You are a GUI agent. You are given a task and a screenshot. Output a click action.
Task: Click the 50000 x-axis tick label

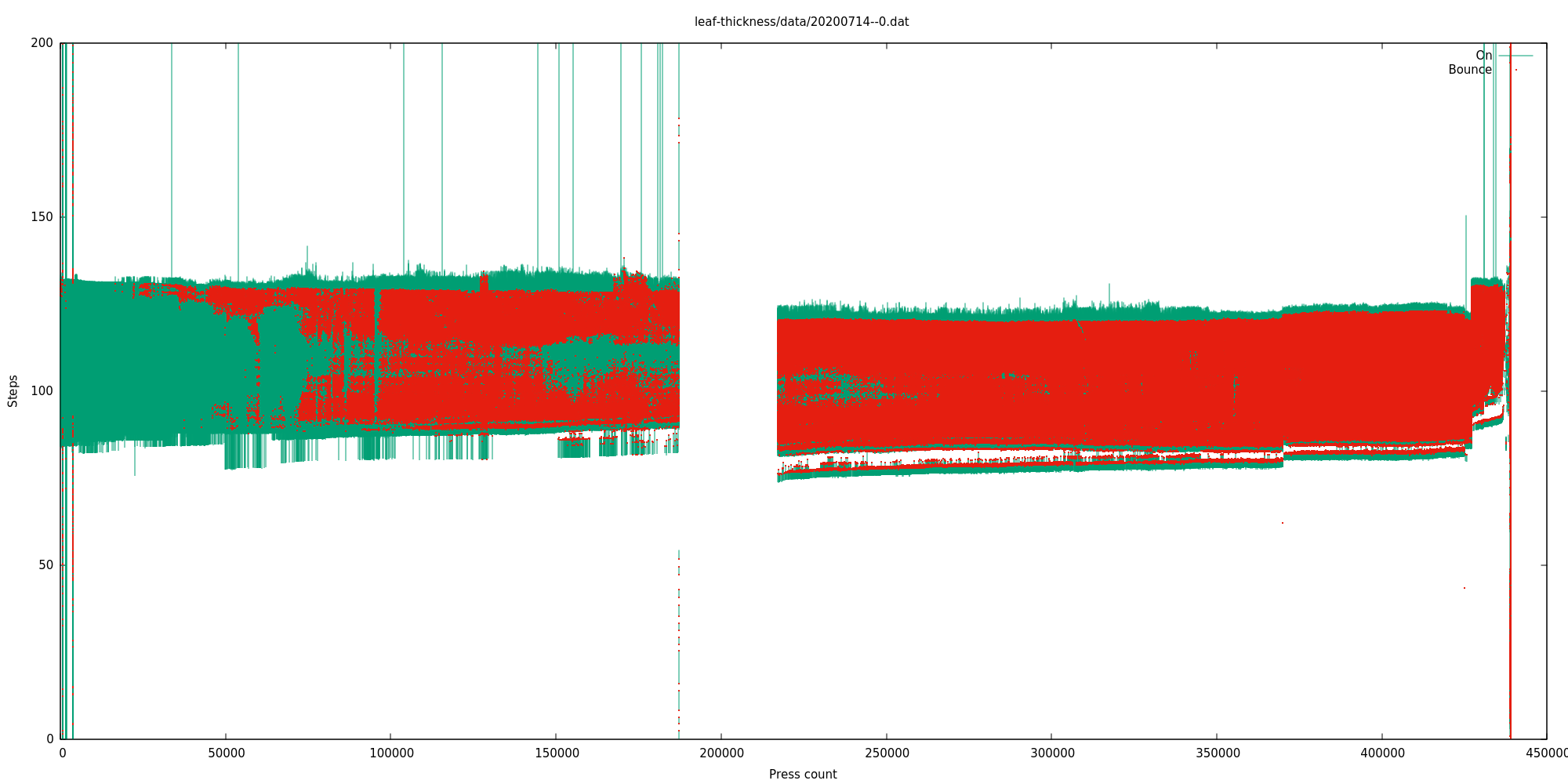point(226,753)
